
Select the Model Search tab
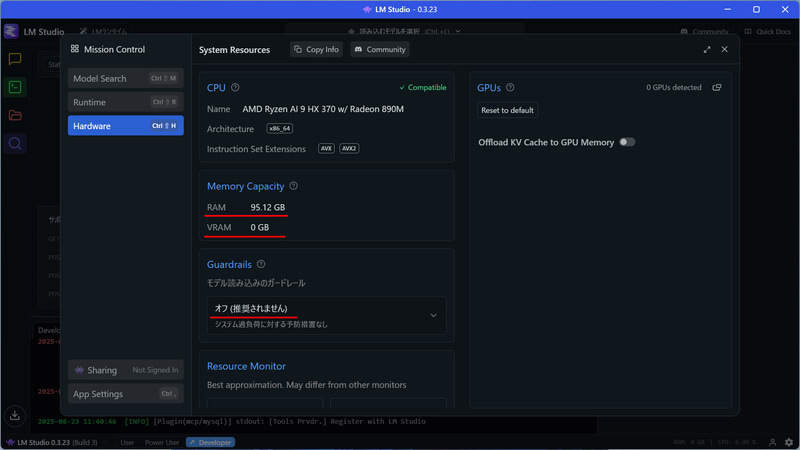pyautogui.click(x=126, y=78)
